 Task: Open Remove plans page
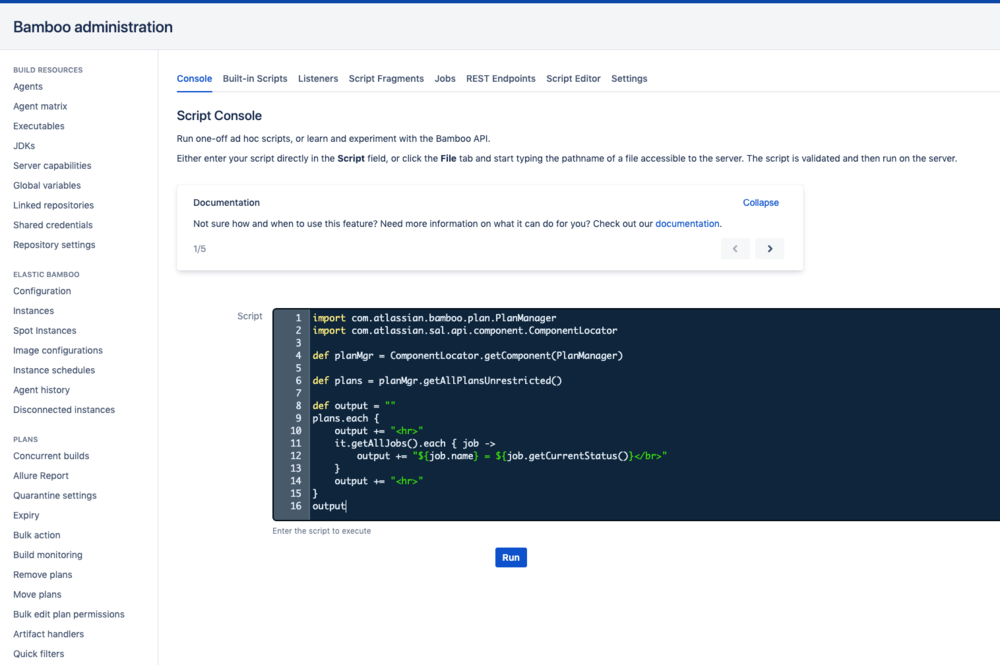tap(43, 574)
